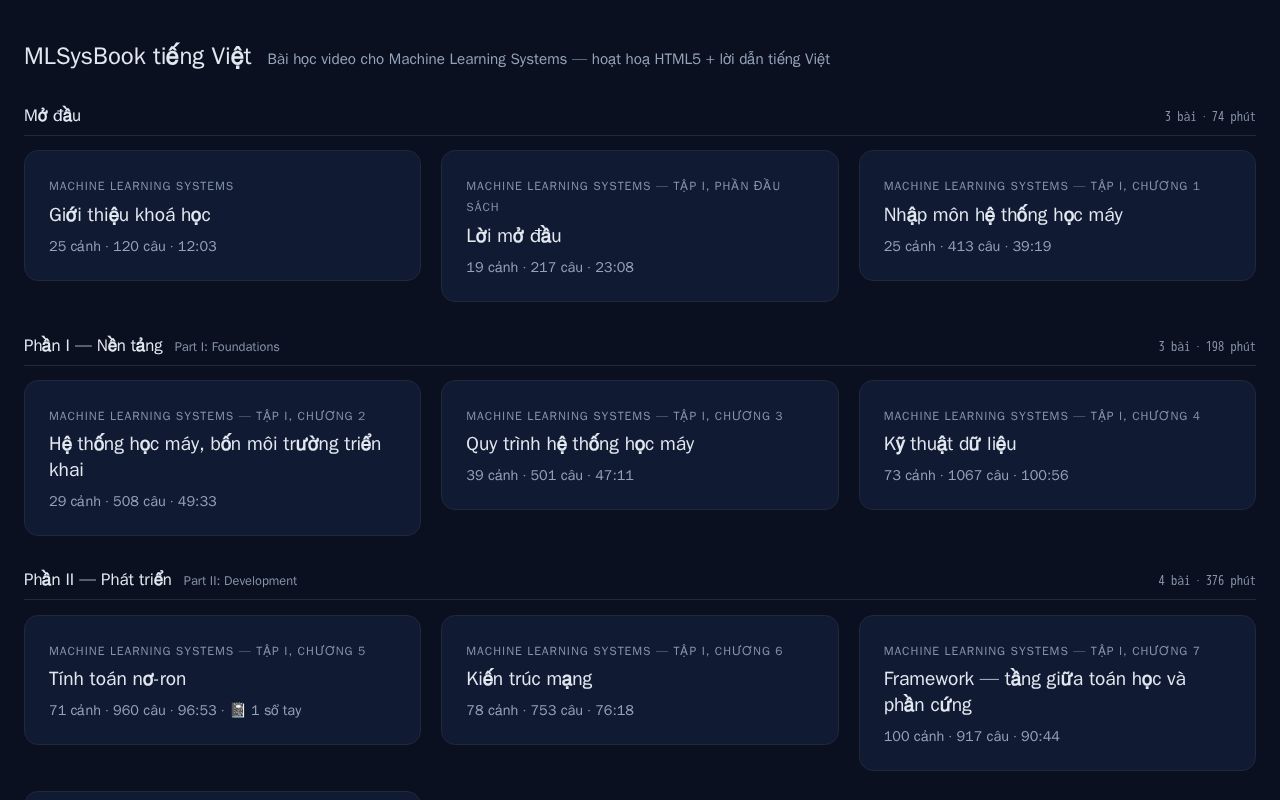Click the '3 bài · 74 phút' summary
Viewport: 1280px width, 800px height.
[1210, 117]
